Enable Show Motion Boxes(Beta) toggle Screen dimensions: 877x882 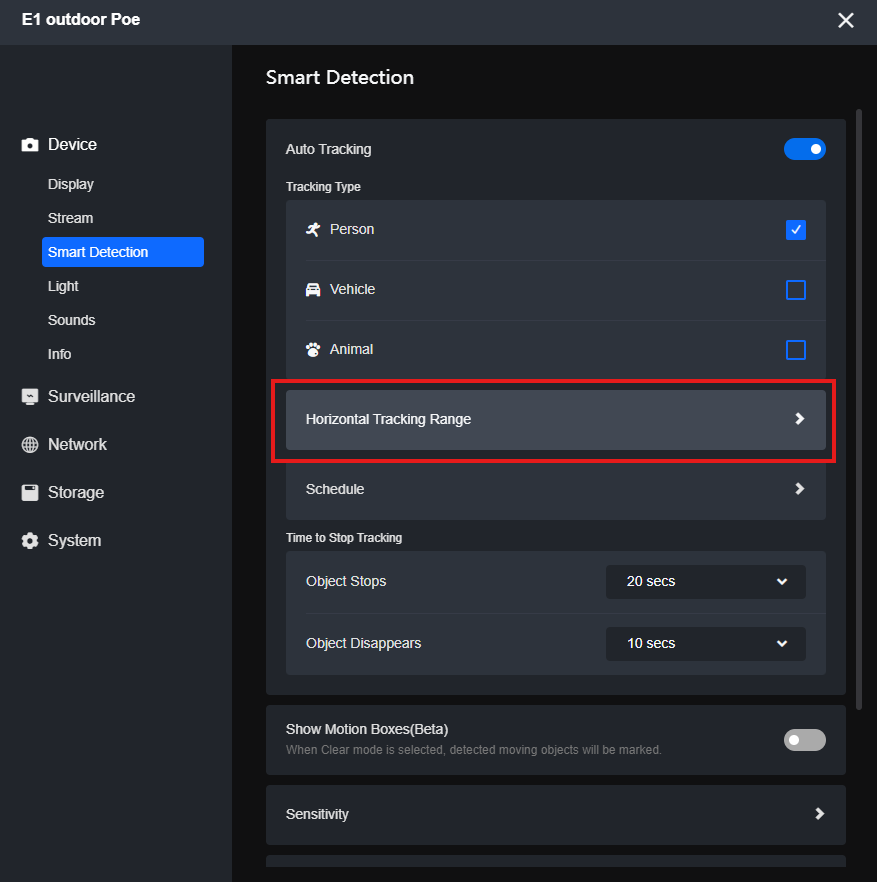coord(804,740)
